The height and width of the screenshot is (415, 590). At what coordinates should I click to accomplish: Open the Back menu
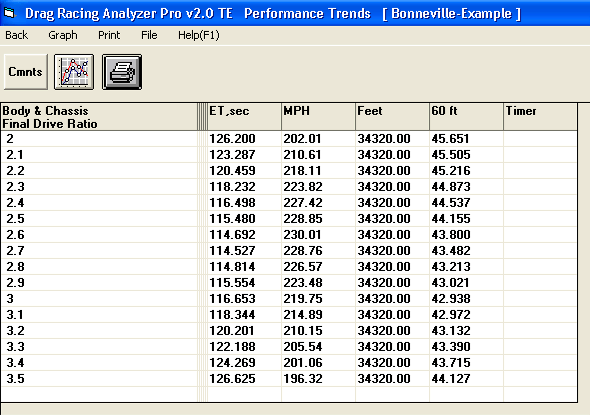tap(17, 35)
